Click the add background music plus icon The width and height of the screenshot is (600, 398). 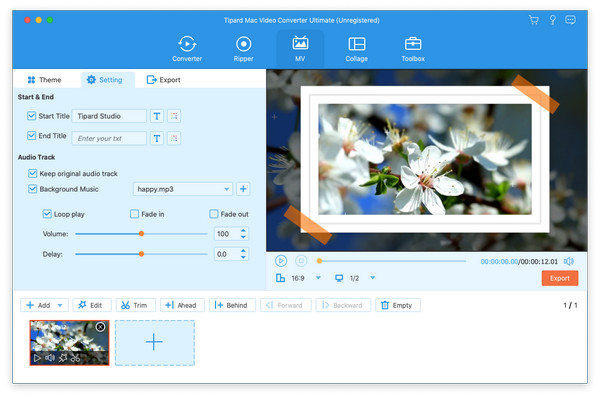[x=243, y=189]
